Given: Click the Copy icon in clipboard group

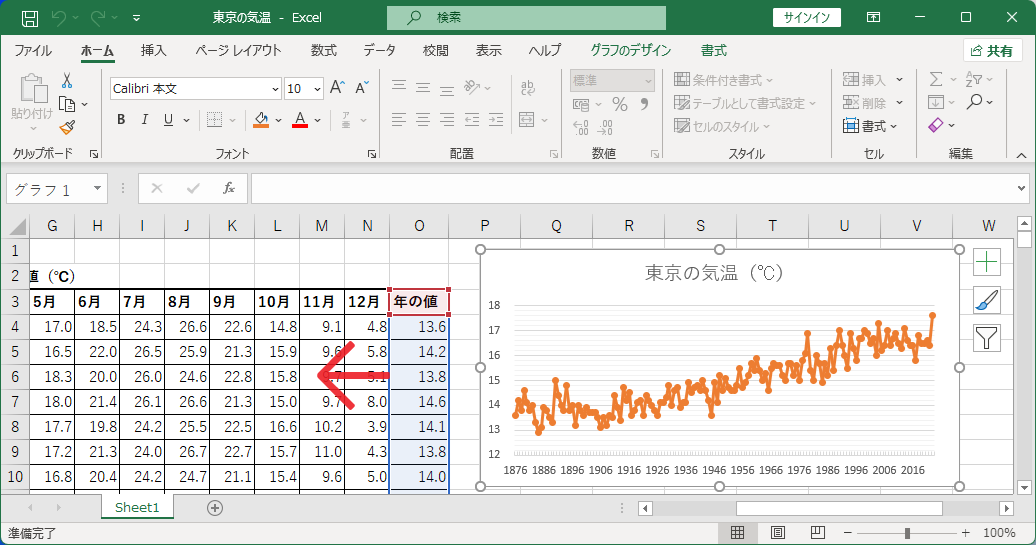Looking at the screenshot, I should pos(67,104).
